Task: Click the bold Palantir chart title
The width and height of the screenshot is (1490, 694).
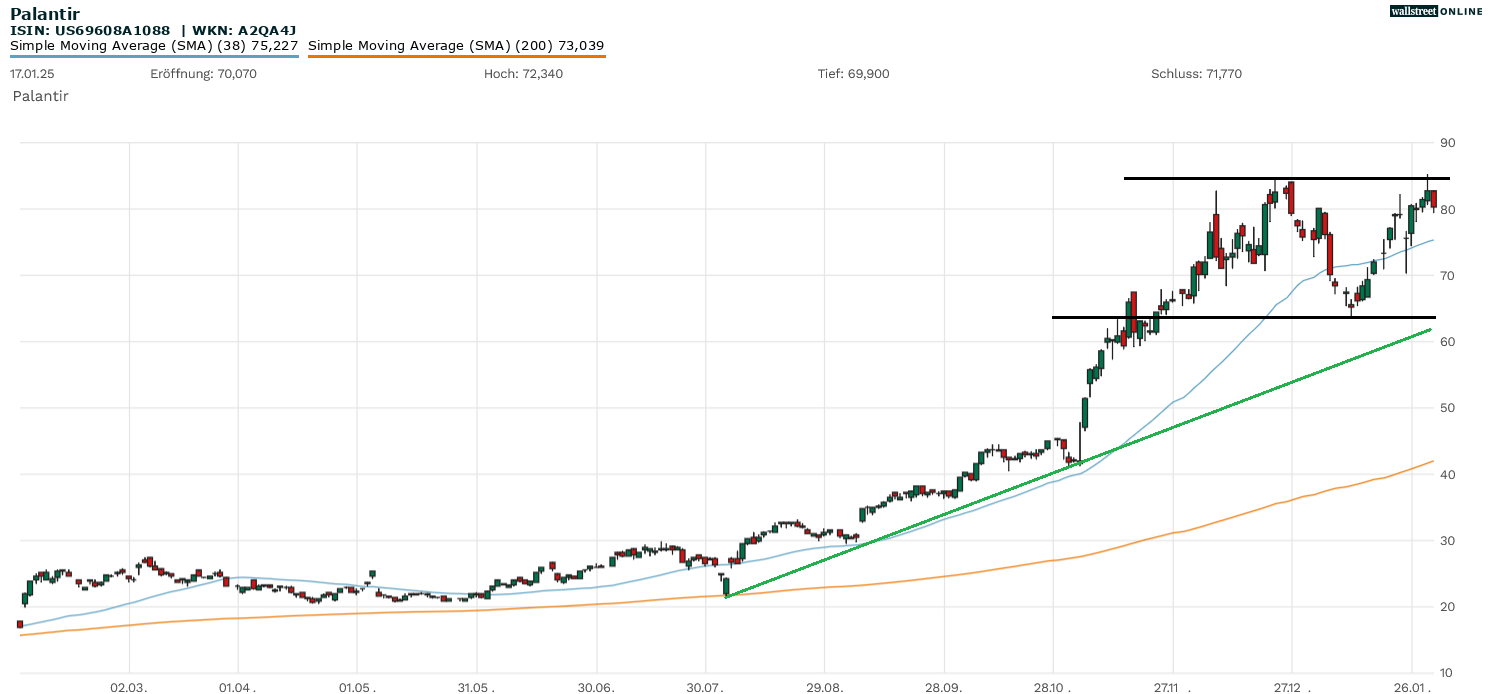Action: 45,14
